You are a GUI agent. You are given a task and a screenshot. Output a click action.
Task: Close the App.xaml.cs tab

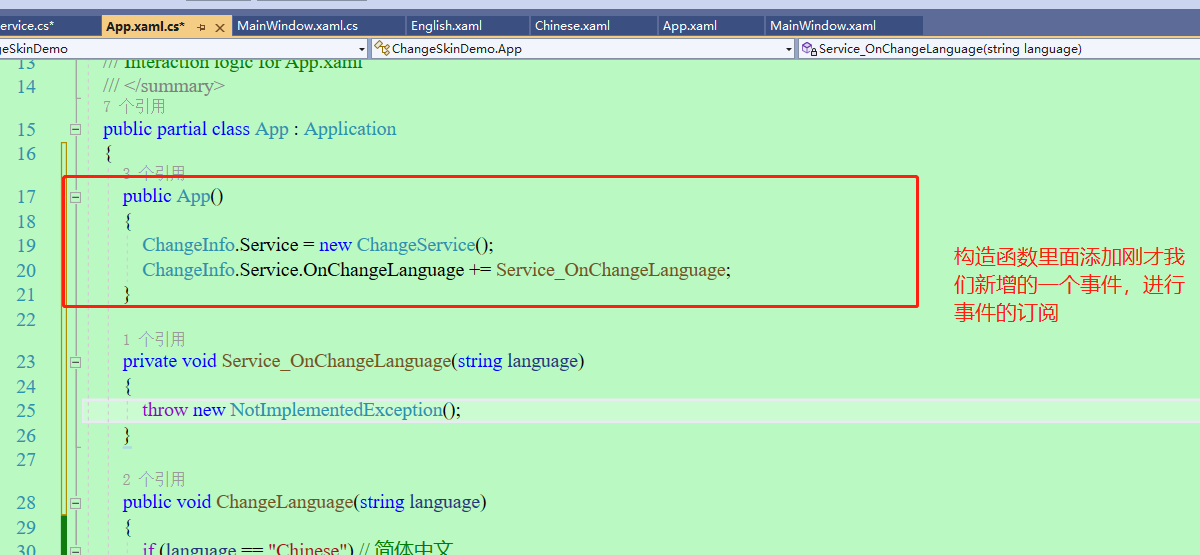220,27
